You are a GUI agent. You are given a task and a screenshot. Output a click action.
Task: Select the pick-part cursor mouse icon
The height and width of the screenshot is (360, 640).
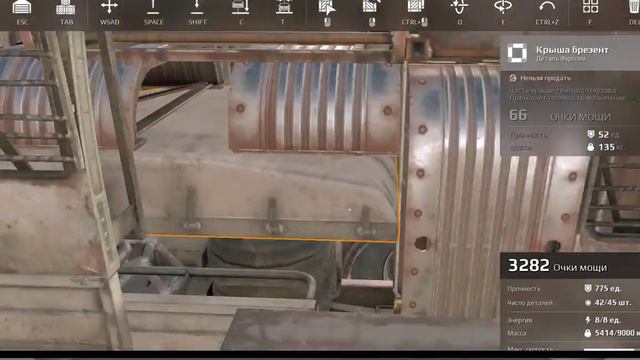(x=327, y=8)
